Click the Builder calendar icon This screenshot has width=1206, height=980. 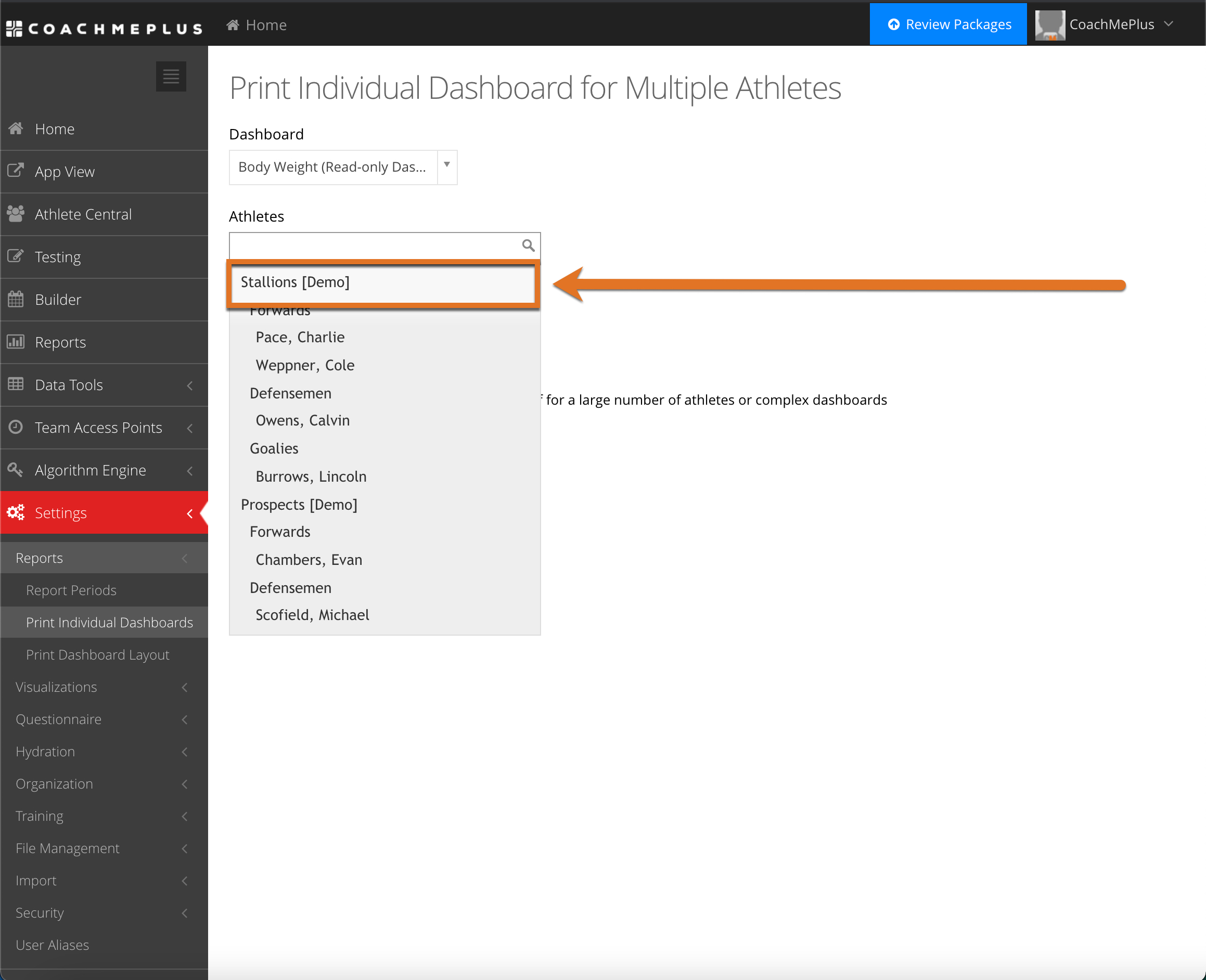click(x=16, y=299)
